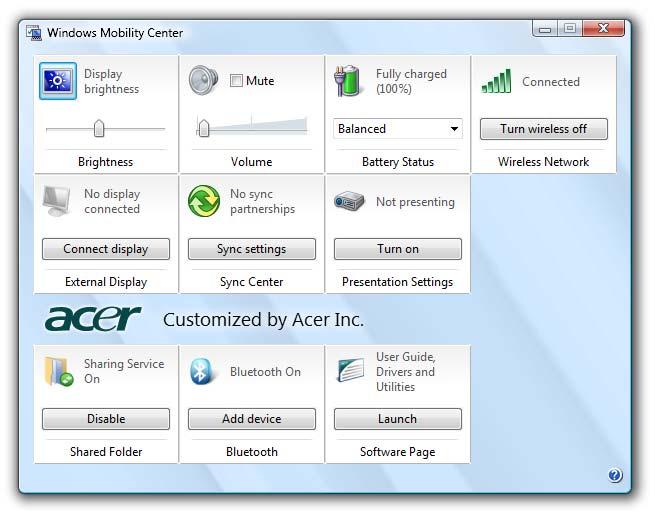Click the 'Sharing Service On' text
Viewport: 655px width, 513px height.
pos(124,371)
